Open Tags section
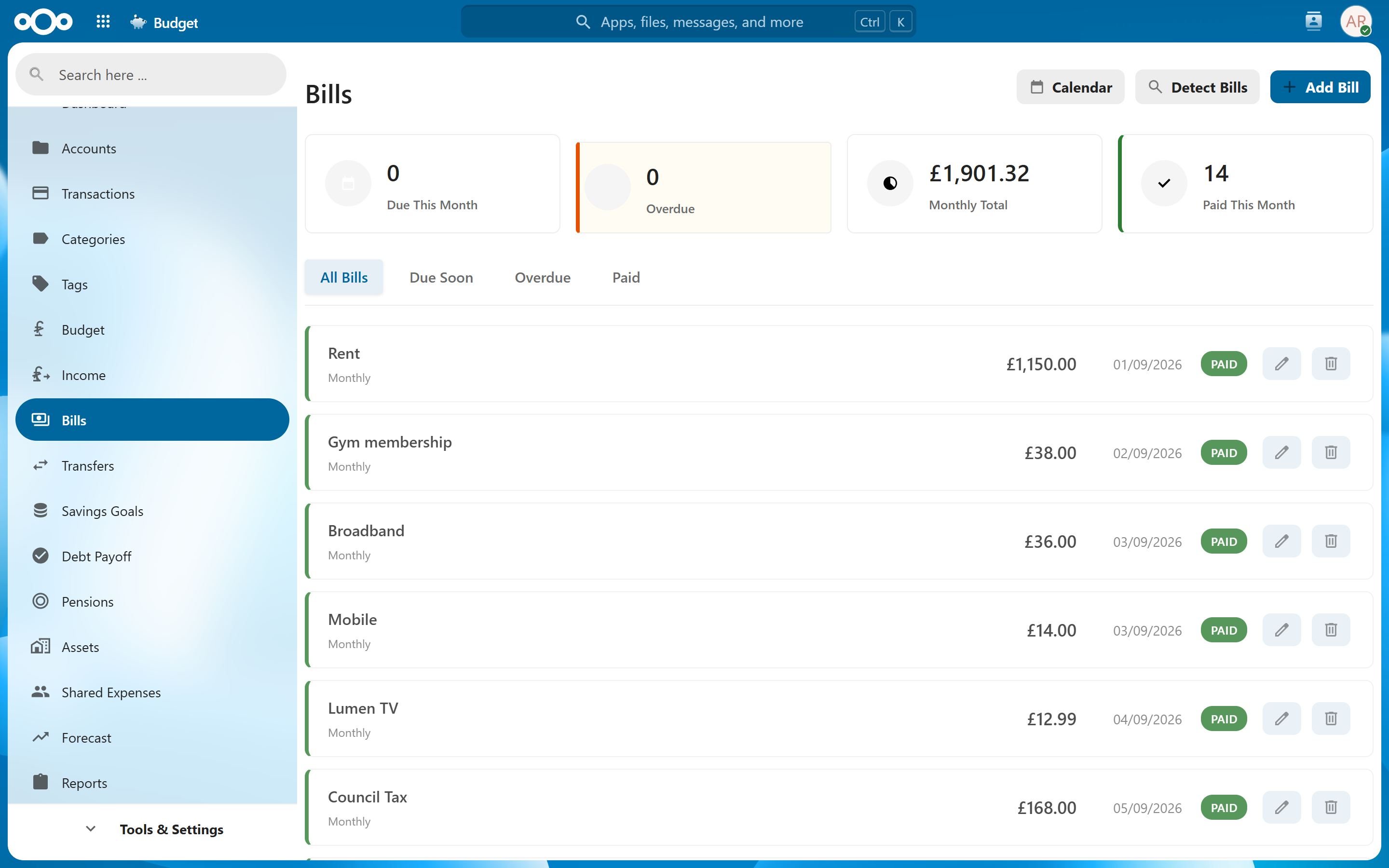This screenshot has height=868, width=1389. click(152, 284)
